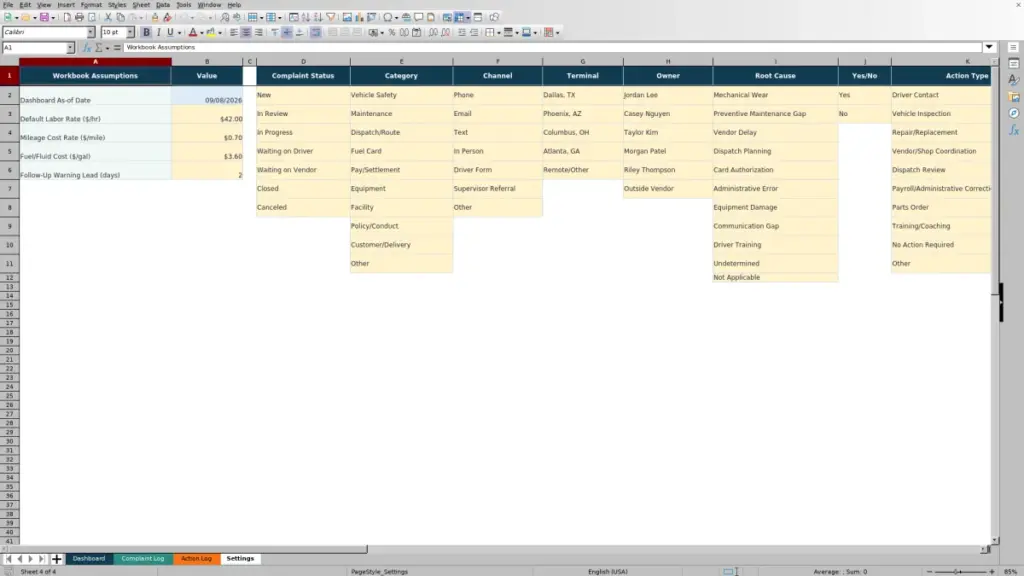Toggle Italic formatting

point(158,32)
